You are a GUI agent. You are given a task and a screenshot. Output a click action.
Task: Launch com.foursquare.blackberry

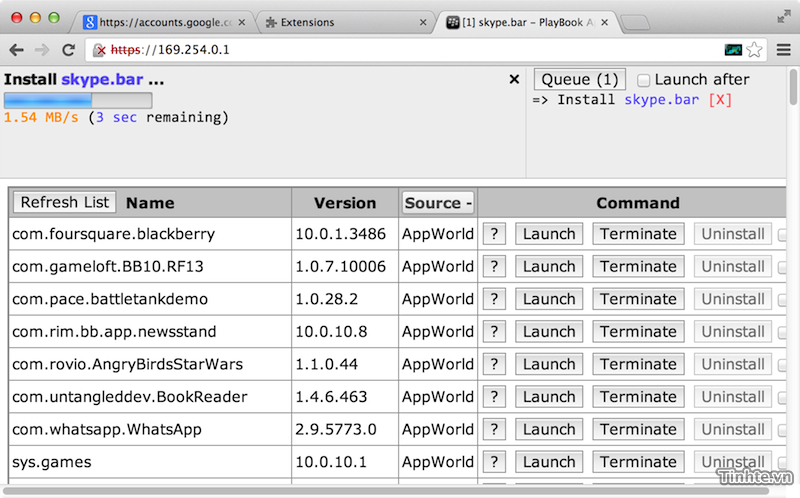[549, 234]
